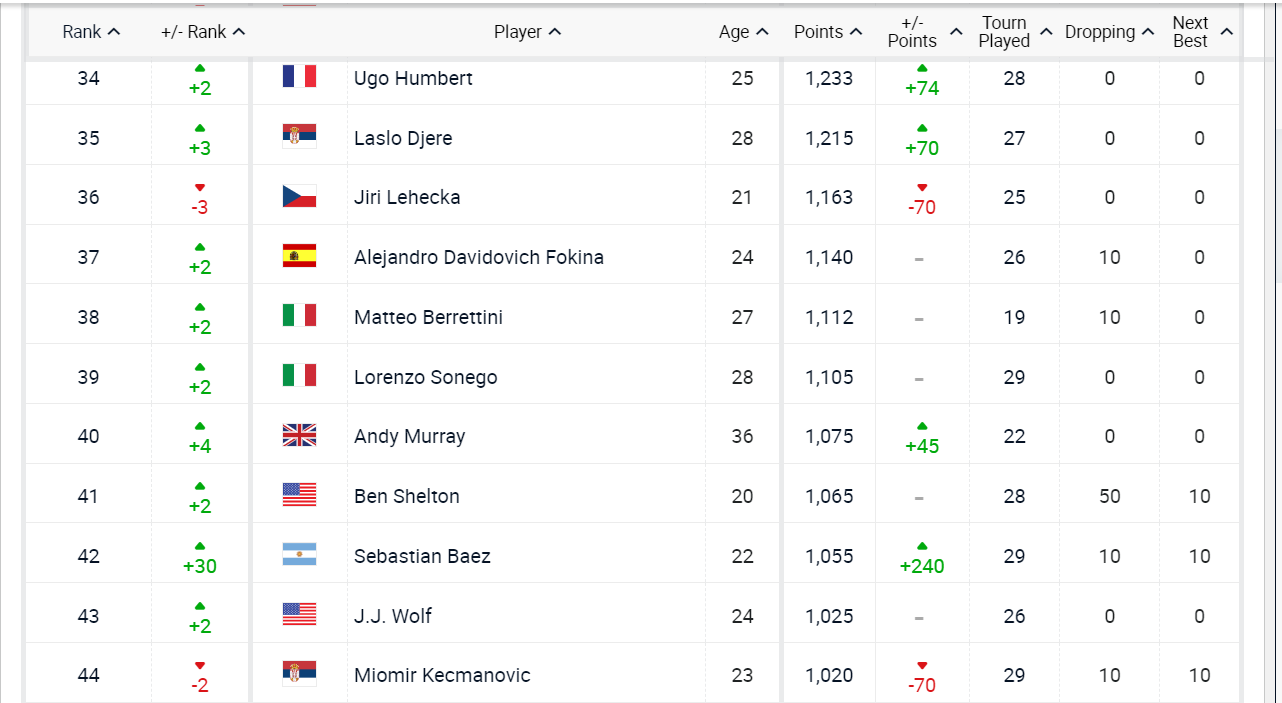Sort by the +/- Rank column header
Screen dimensions: 1282x703
203,32
